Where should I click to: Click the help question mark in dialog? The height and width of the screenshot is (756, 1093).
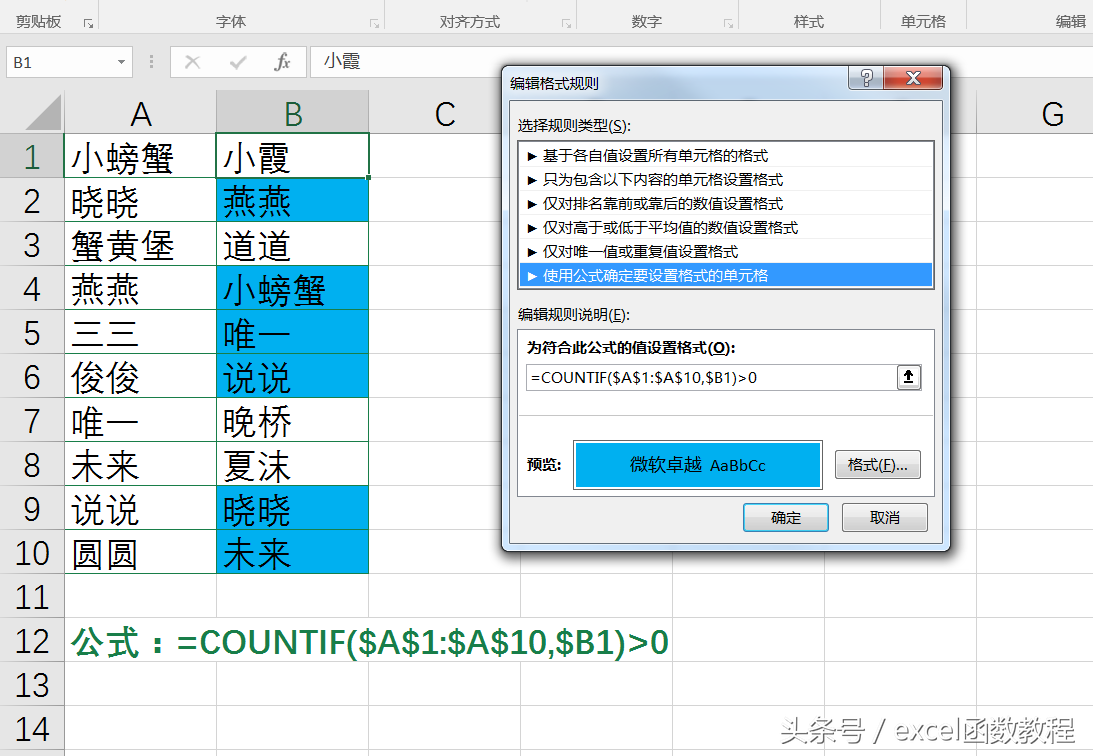pos(866,77)
